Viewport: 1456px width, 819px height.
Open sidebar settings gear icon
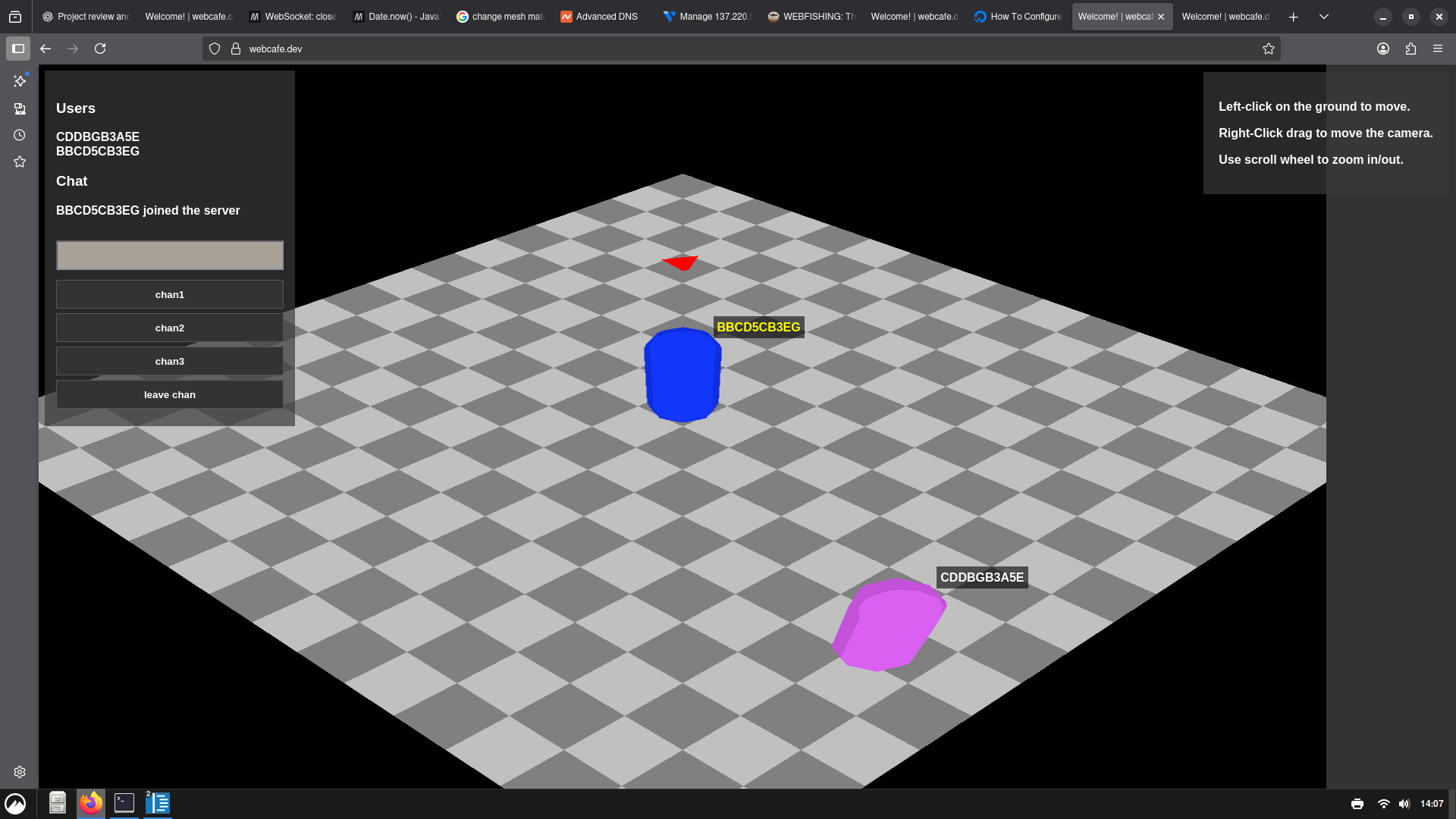[20, 772]
